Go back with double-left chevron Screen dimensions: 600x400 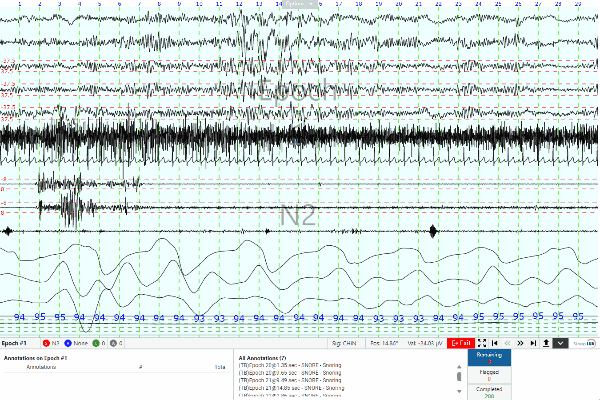click(507, 343)
